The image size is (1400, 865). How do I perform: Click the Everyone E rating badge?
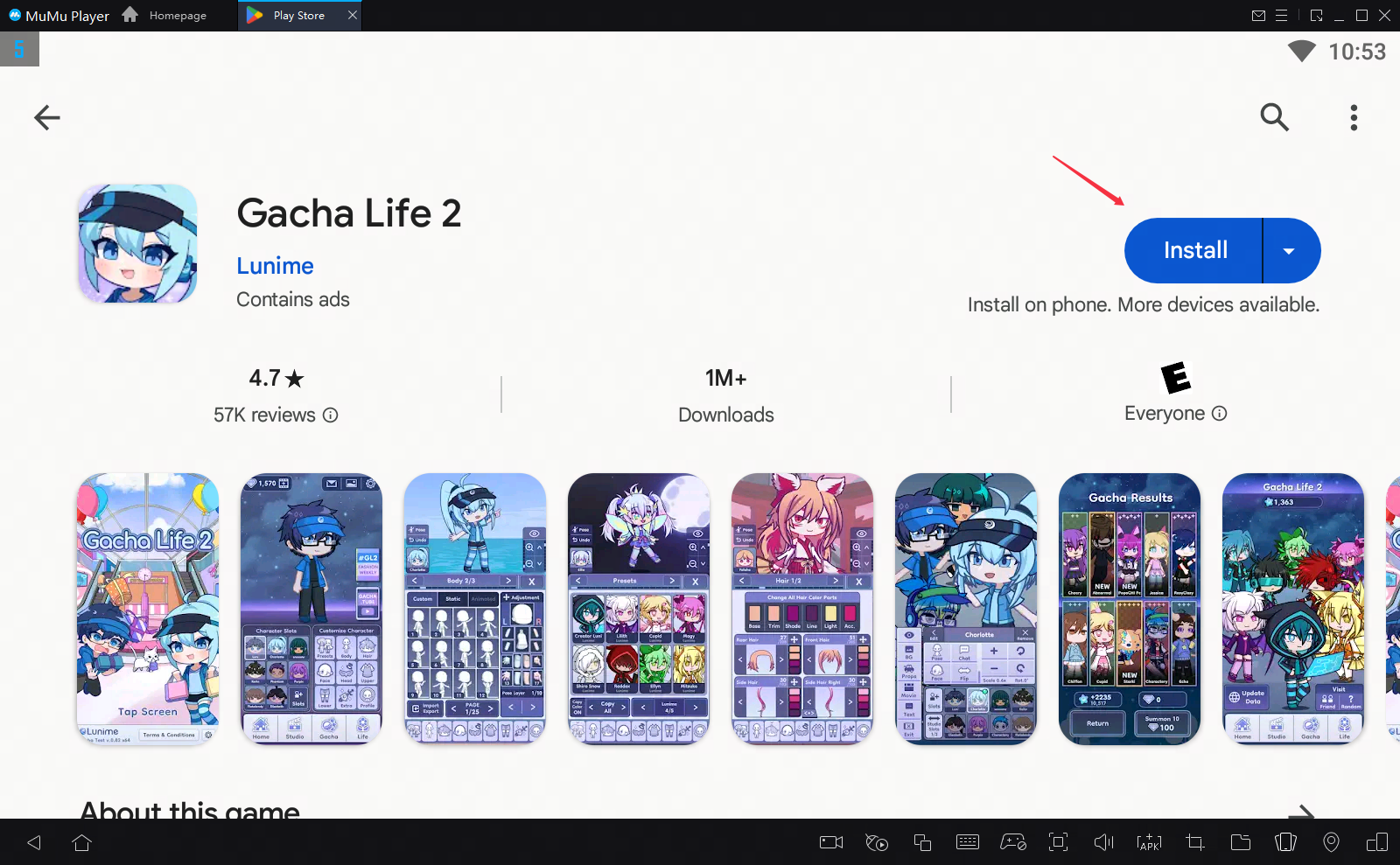pos(1176,378)
